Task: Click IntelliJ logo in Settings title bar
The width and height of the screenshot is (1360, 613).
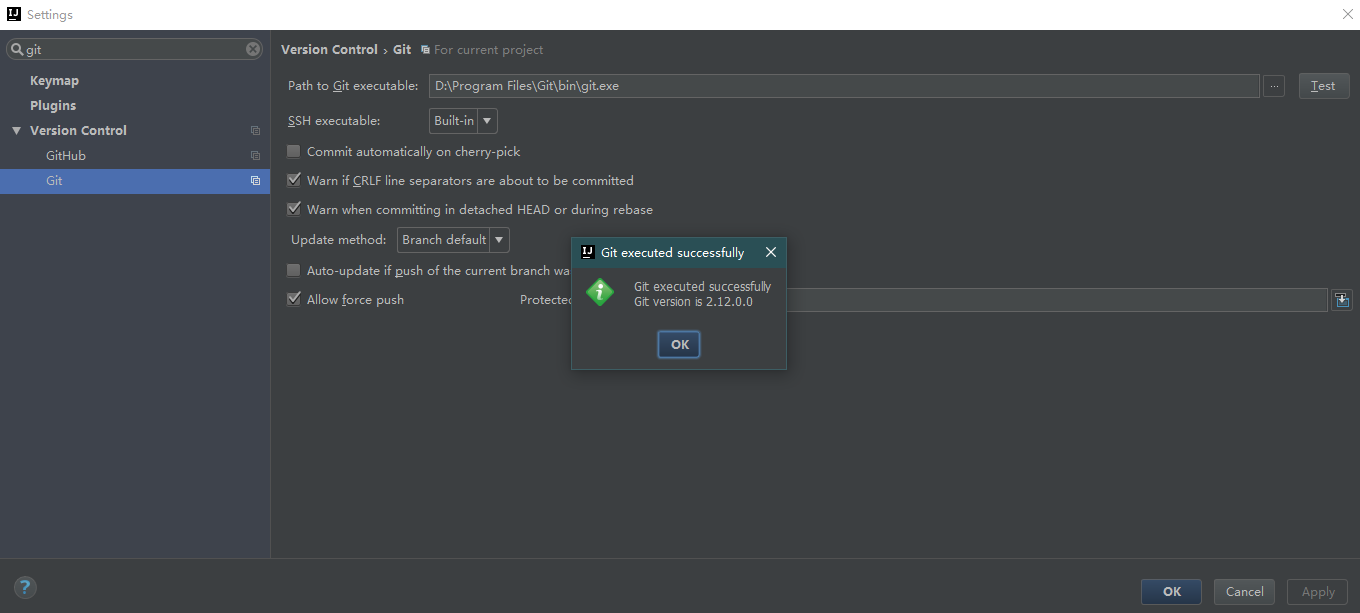Action: click(13, 14)
